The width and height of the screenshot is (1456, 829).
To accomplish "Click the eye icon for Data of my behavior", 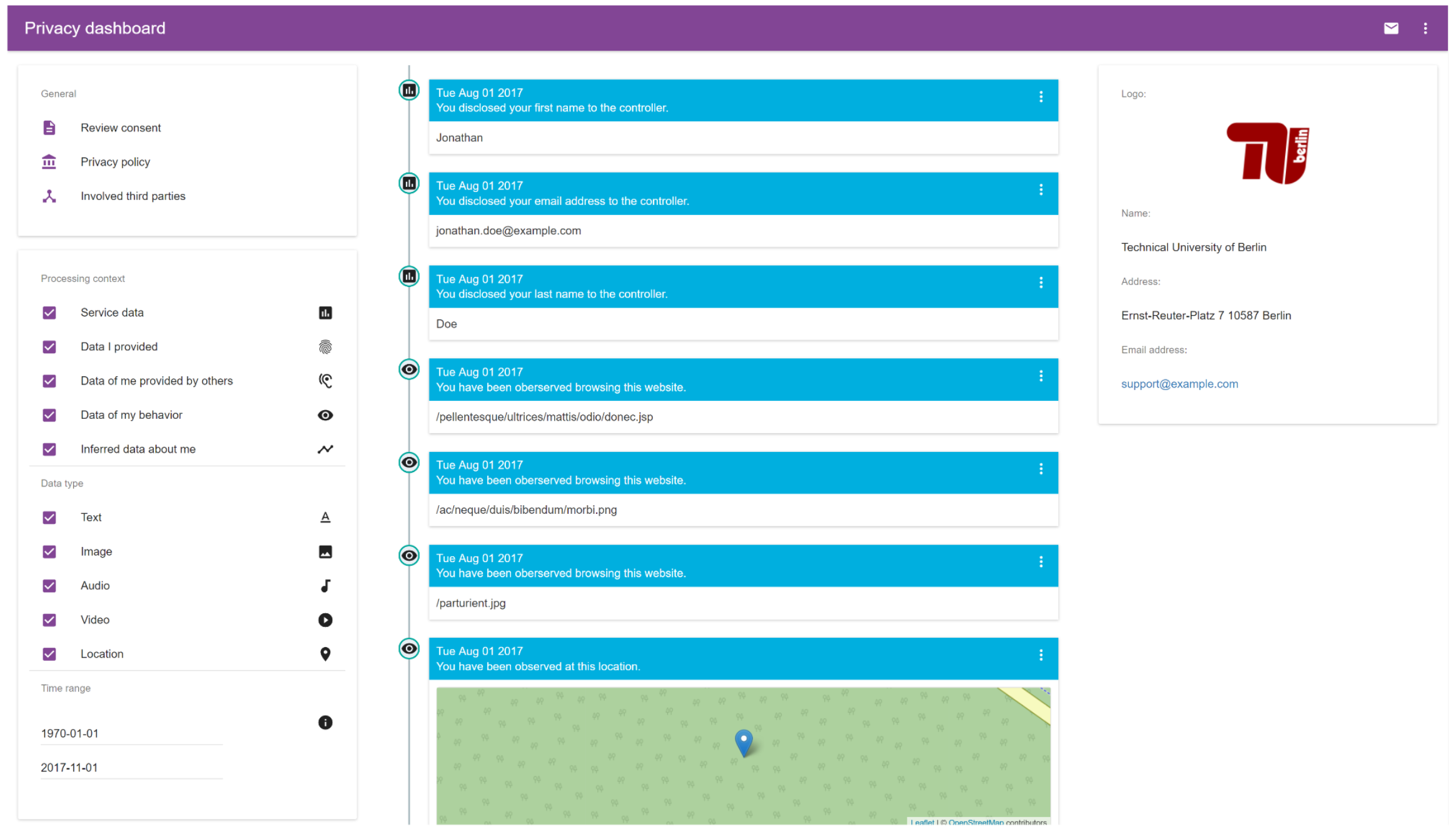I will coord(325,415).
